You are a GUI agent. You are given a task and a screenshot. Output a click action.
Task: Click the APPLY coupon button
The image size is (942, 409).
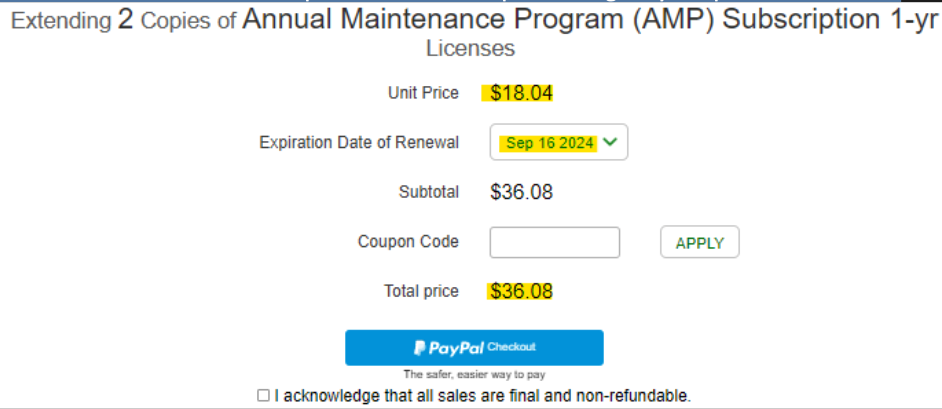[700, 242]
